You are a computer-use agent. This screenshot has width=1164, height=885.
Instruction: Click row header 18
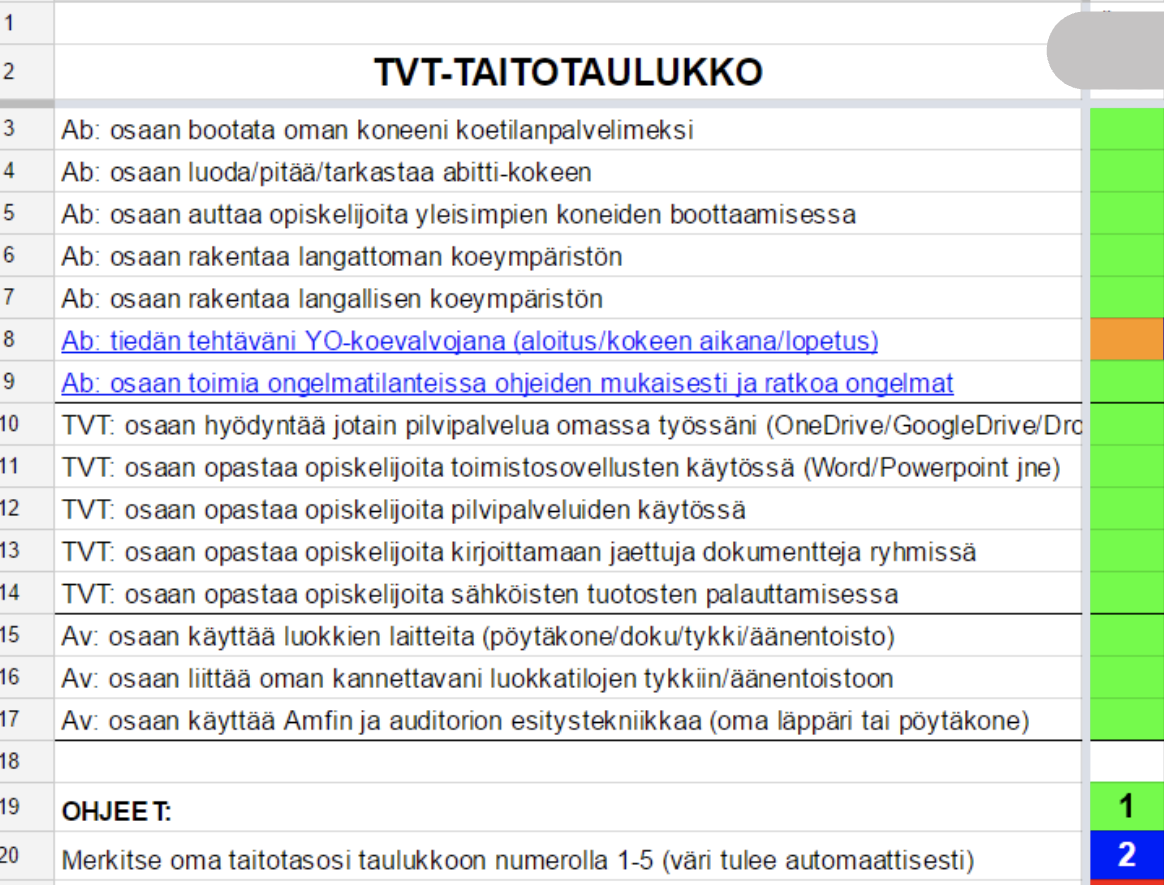point(27,762)
